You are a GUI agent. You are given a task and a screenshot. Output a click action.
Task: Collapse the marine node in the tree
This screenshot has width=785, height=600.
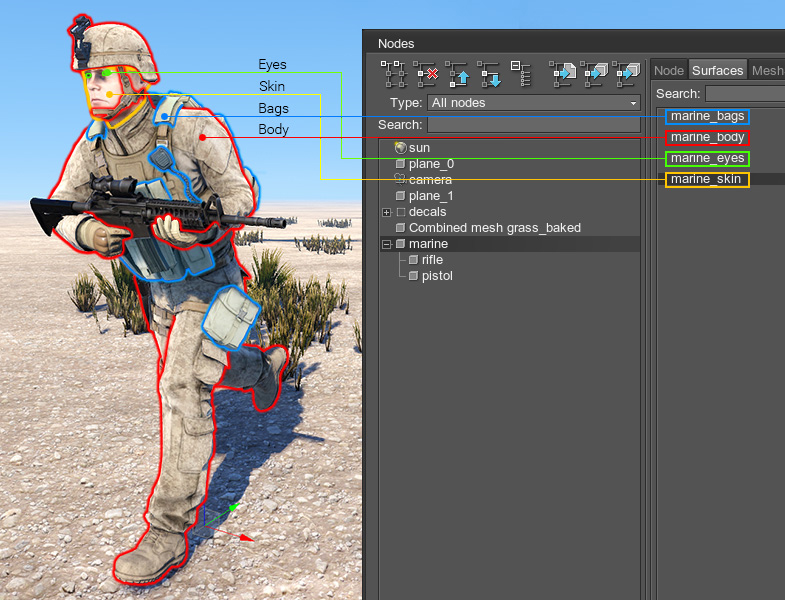(x=387, y=244)
